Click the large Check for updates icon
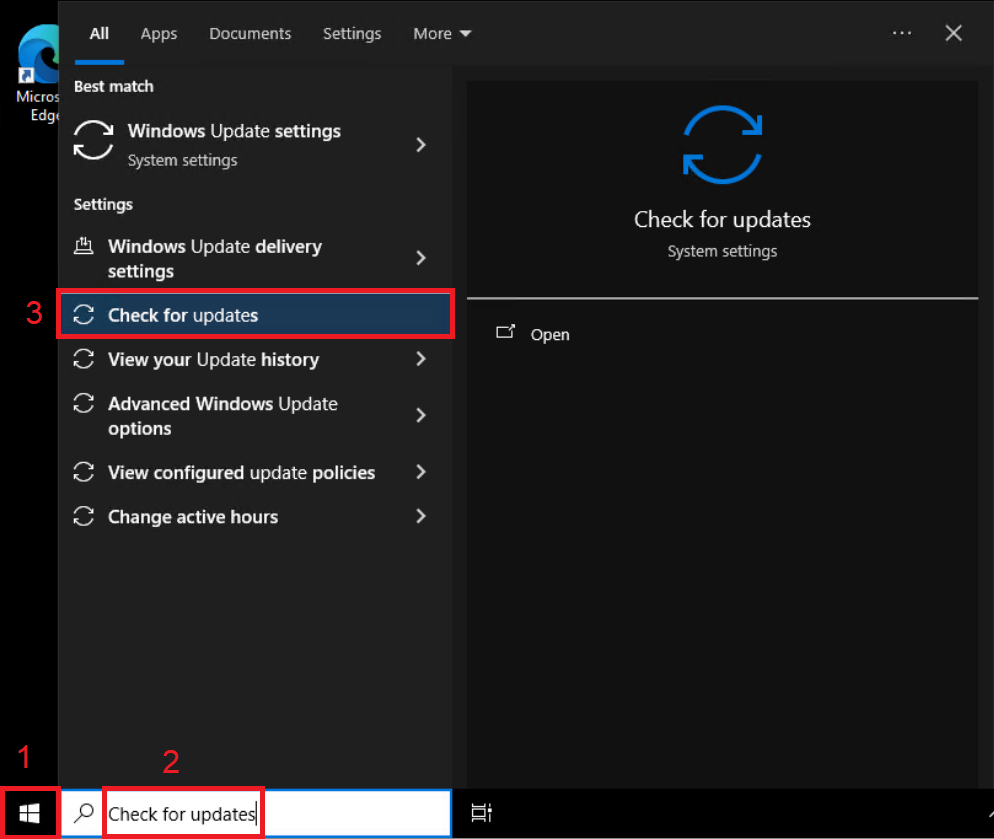994x839 pixels. point(722,144)
